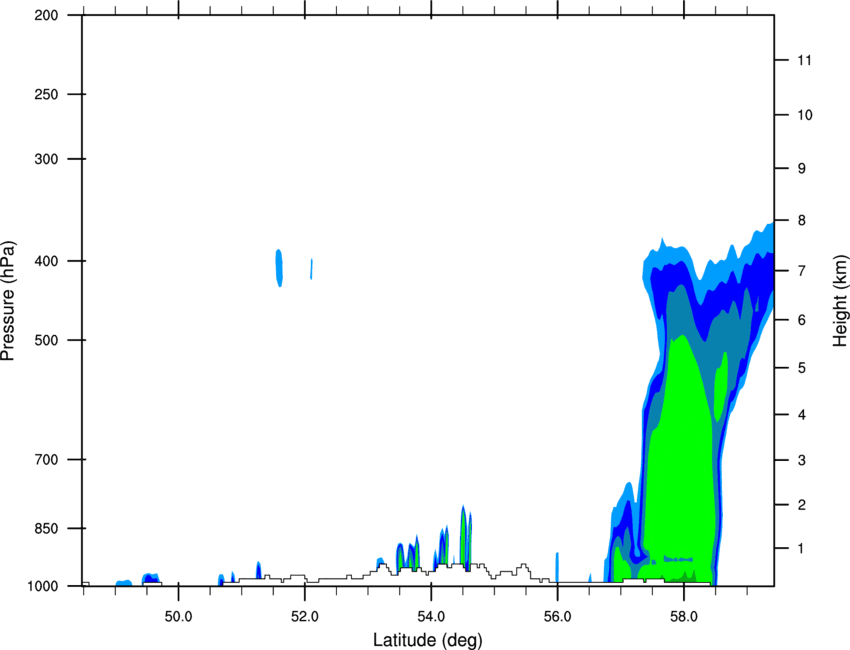Pick the 11 km height label
The height and width of the screenshot is (650, 850).
click(804, 60)
